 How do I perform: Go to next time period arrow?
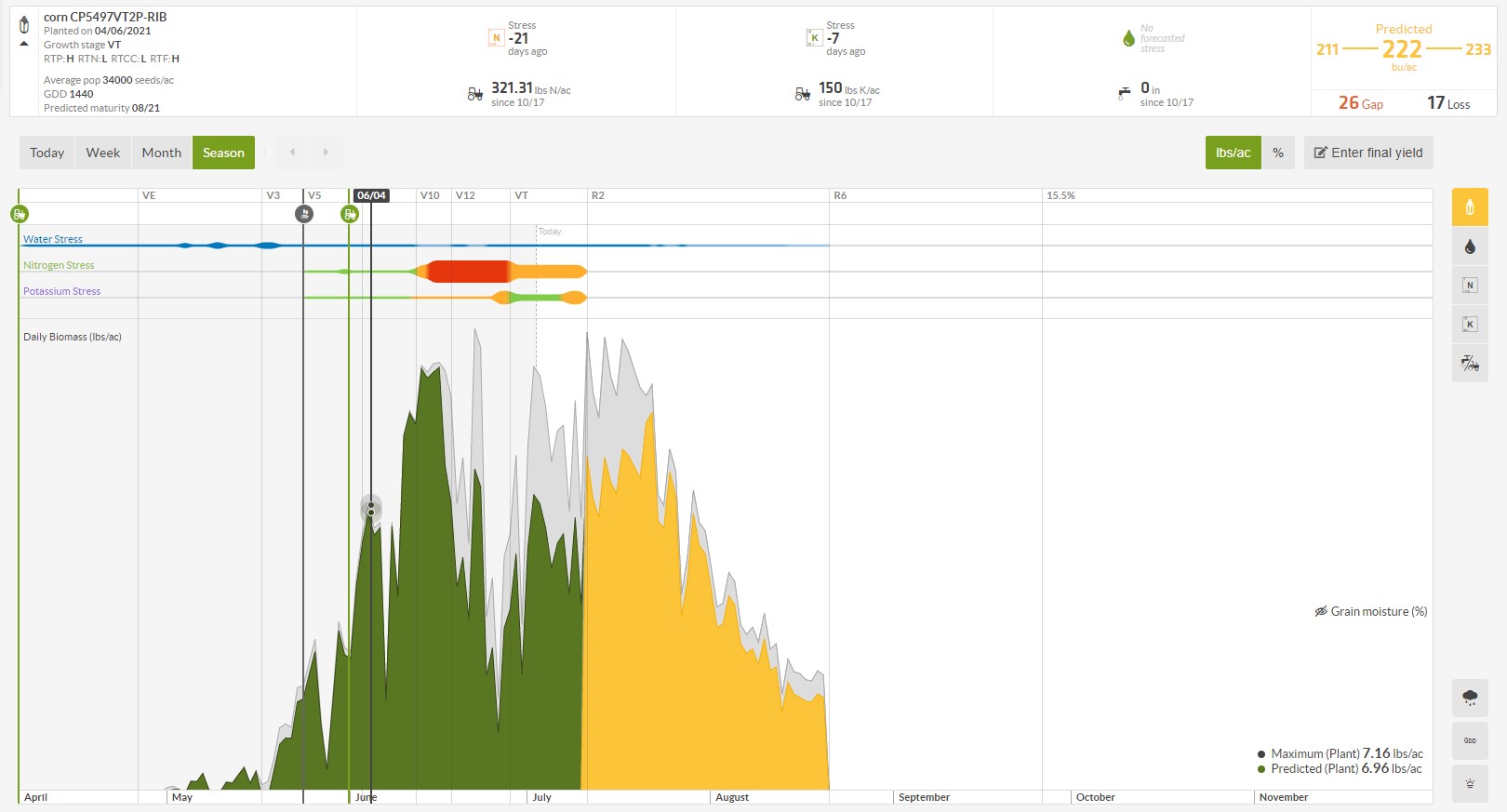pos(326,153)
